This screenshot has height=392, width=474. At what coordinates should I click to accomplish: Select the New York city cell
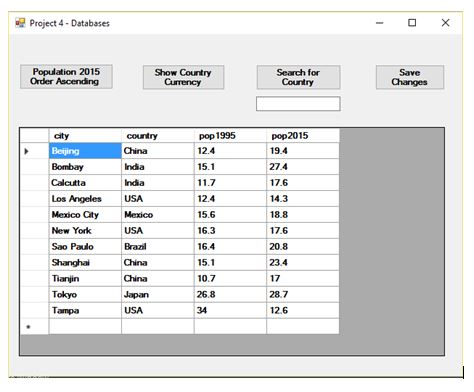coord(85,231)
